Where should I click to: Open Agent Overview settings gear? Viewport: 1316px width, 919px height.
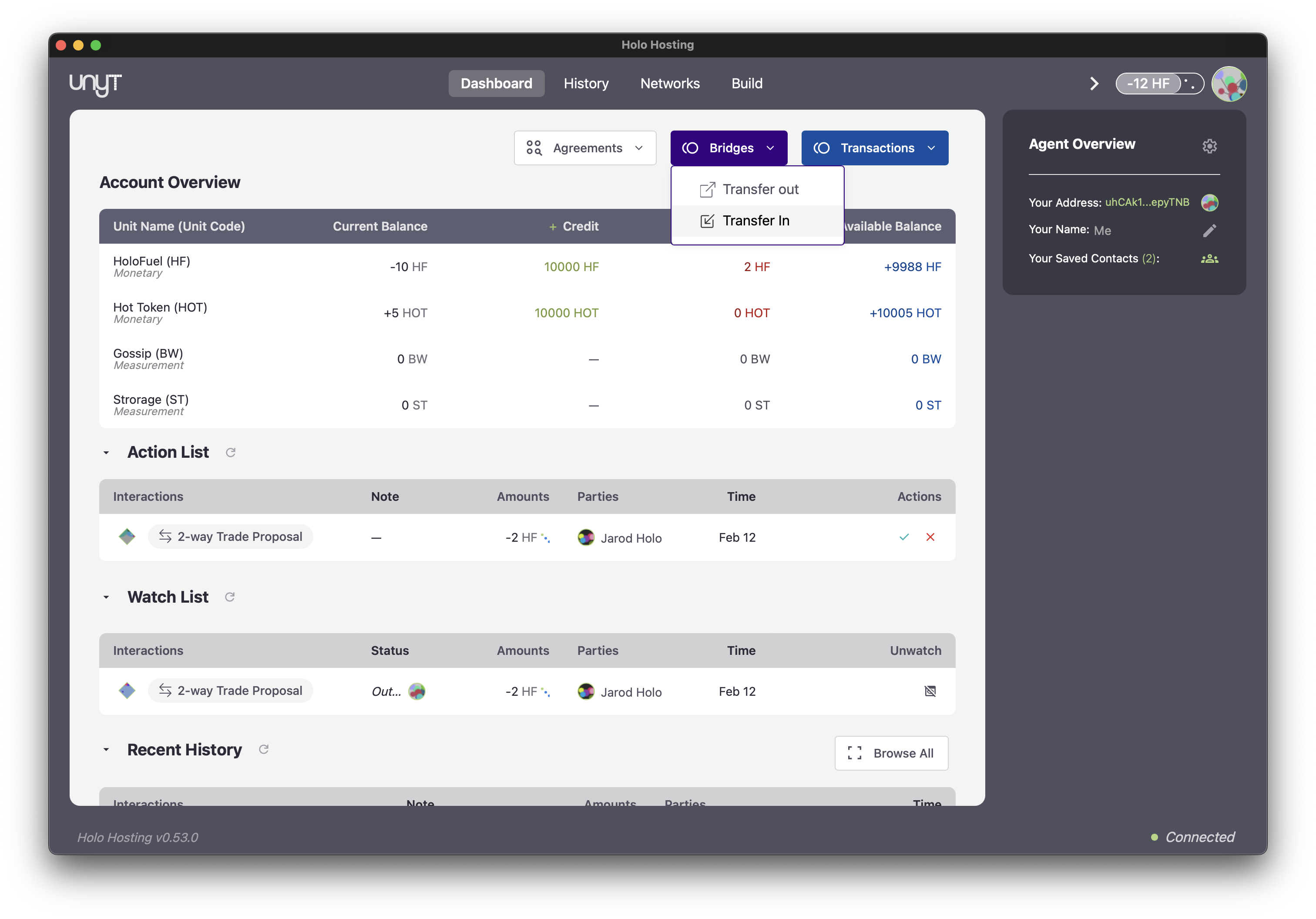tap(1209, 146)
